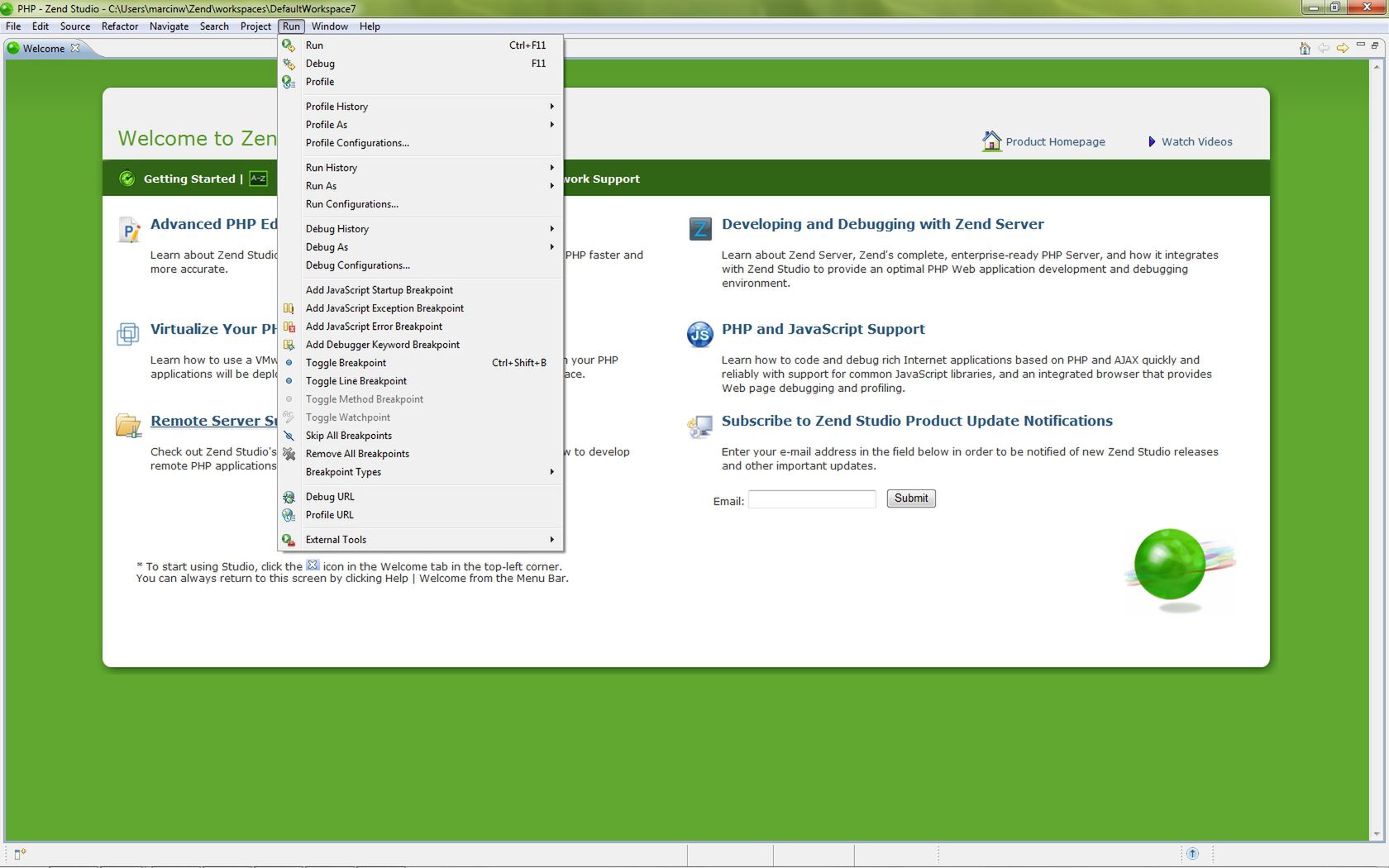This screenshot has height=868, width=1389.
Task: Click the Virtualize Your PHP icon
Action: click(128, 334)
